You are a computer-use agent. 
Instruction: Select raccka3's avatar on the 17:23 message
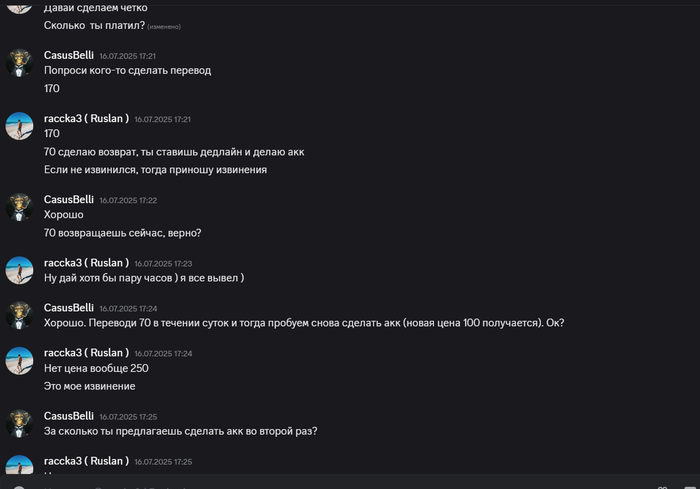click(20, 270)
